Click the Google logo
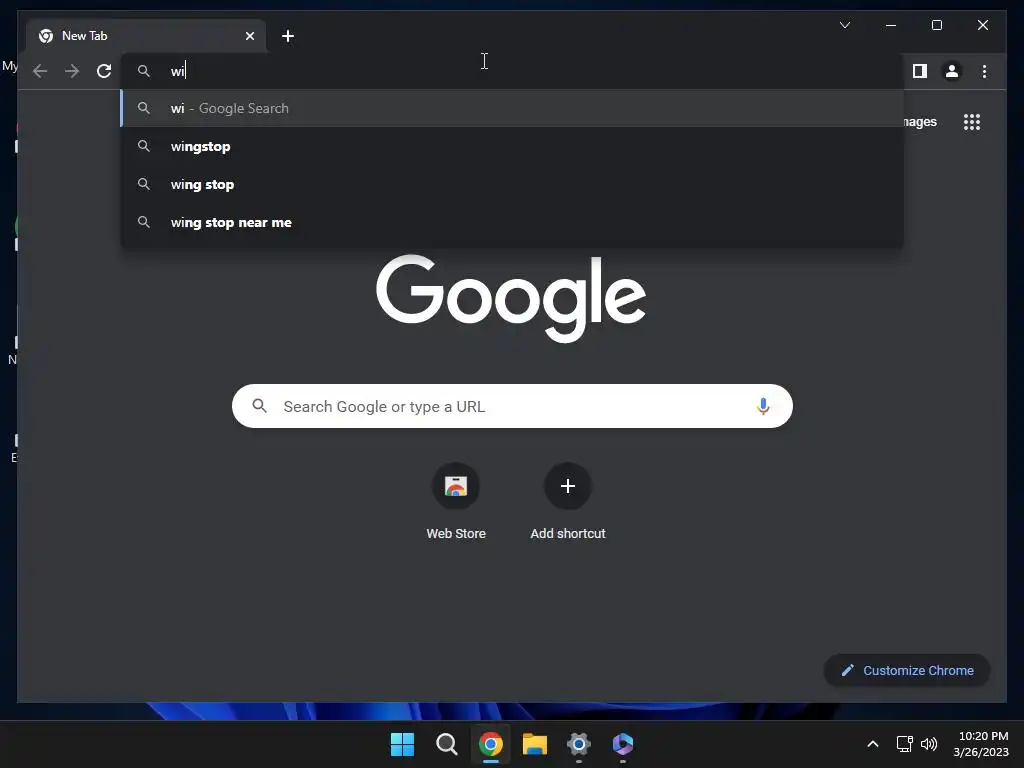The height and width of the screenshot is (768, 1024). pyautogui.click(x=511, y=298)
